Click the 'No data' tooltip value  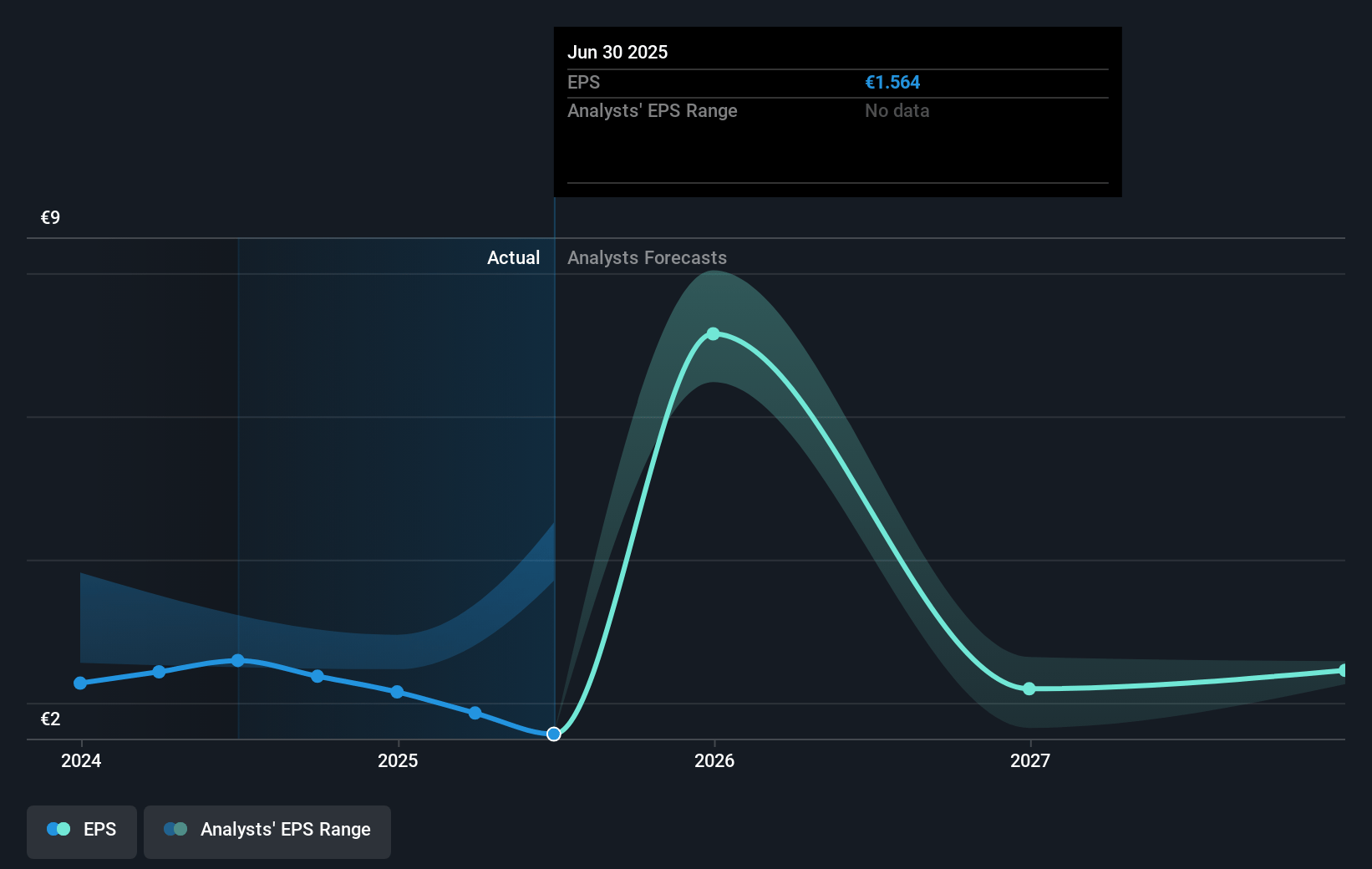tap(897, 111)
